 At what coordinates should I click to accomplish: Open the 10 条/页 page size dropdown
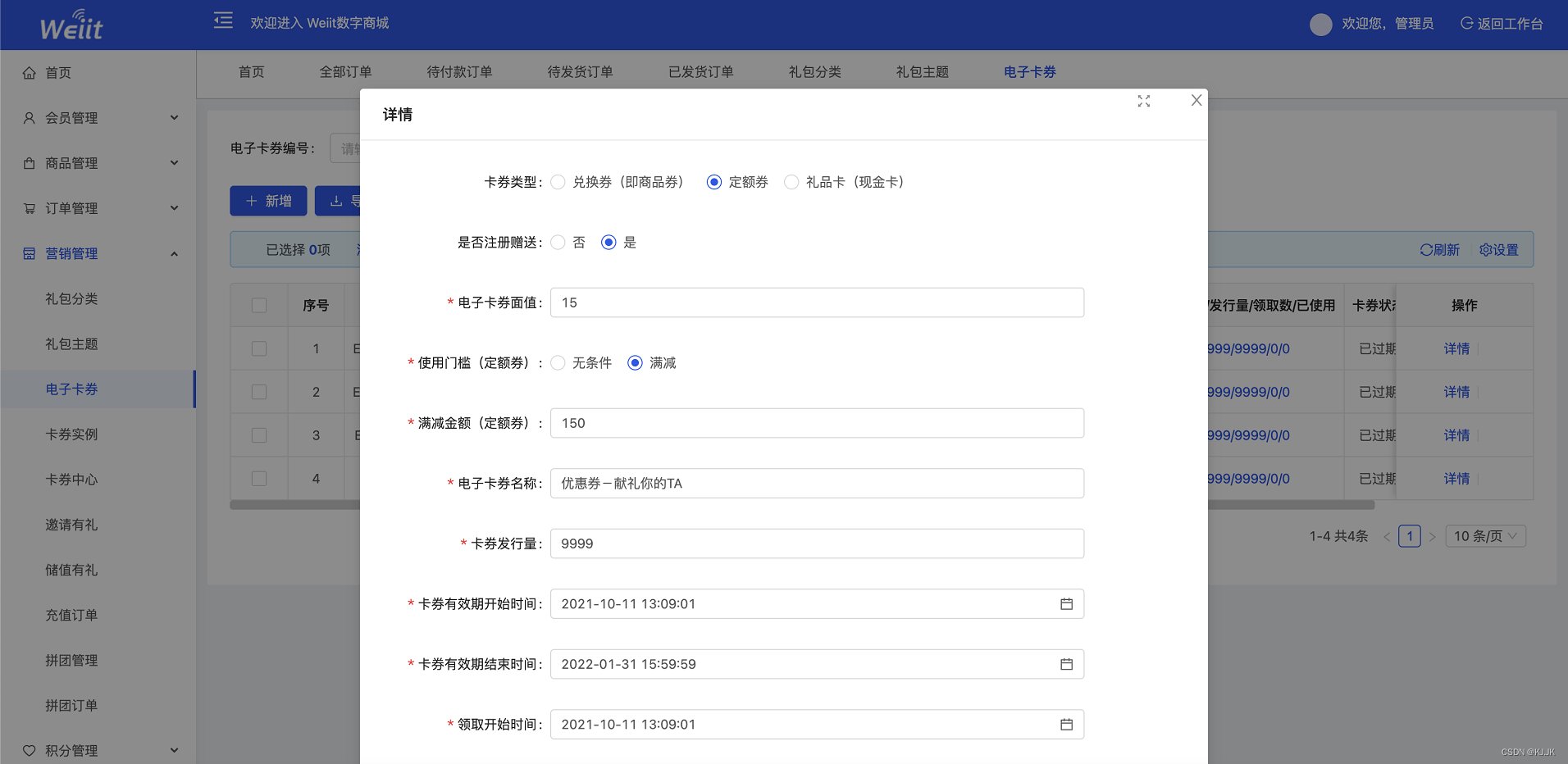1485,536
